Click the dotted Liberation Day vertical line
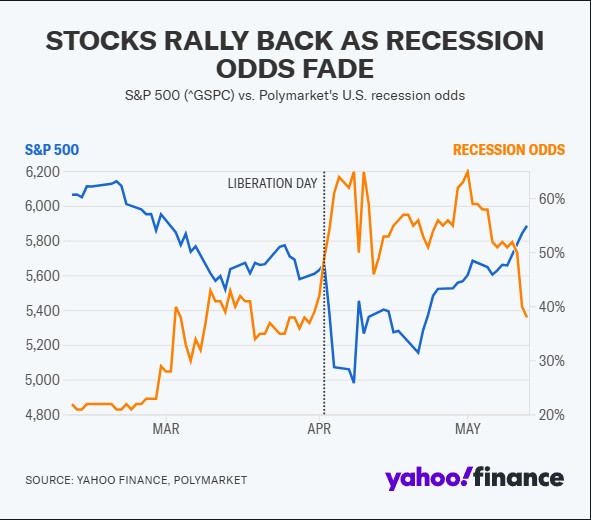This screenshot has width=591, height=520. (324, 293)
